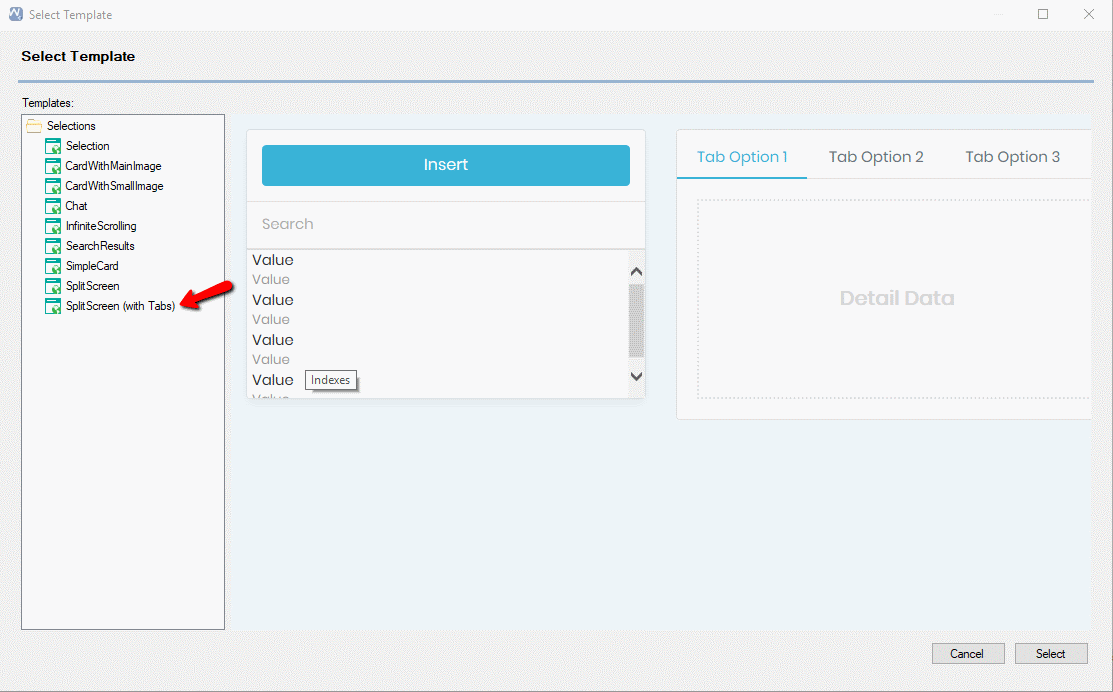The width and height of the screenshot is (1113, 692).
Task: Click the value list scrollbar thumb
Action: pos(636,320)
